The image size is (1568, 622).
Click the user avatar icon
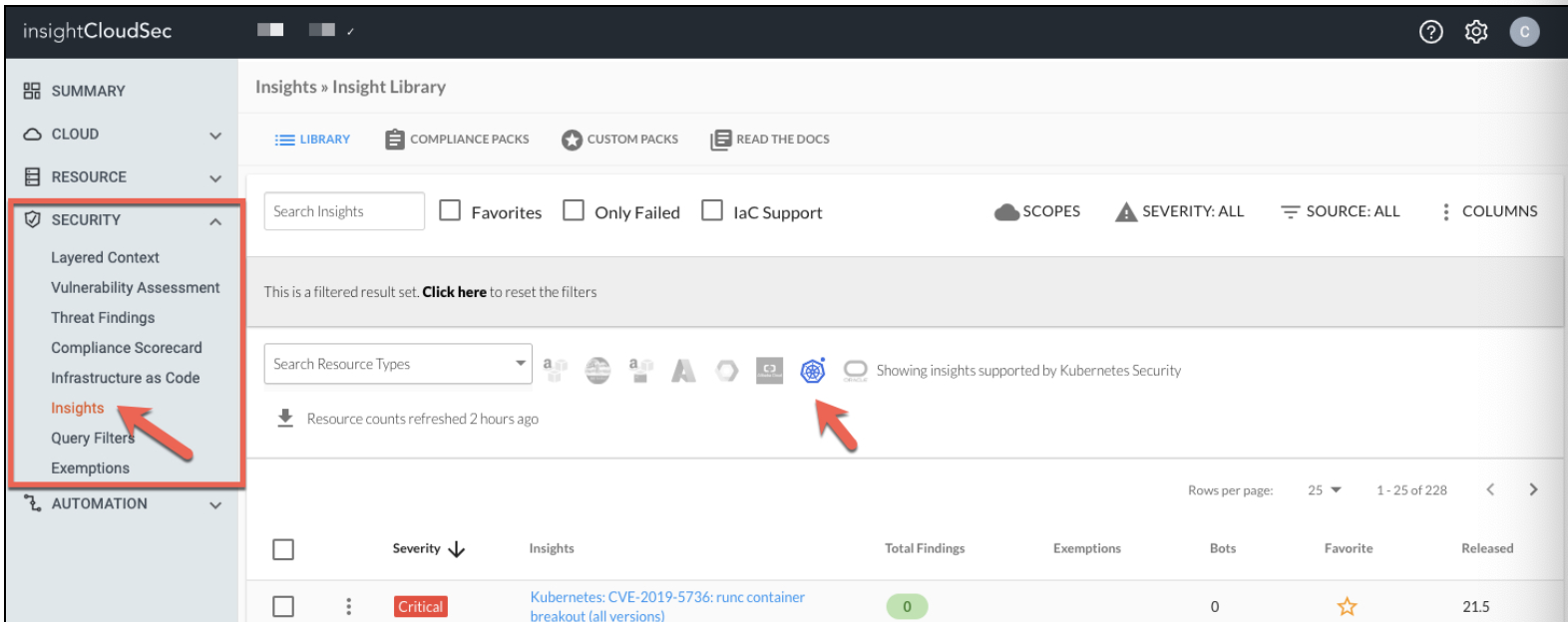coord(1523,32)
